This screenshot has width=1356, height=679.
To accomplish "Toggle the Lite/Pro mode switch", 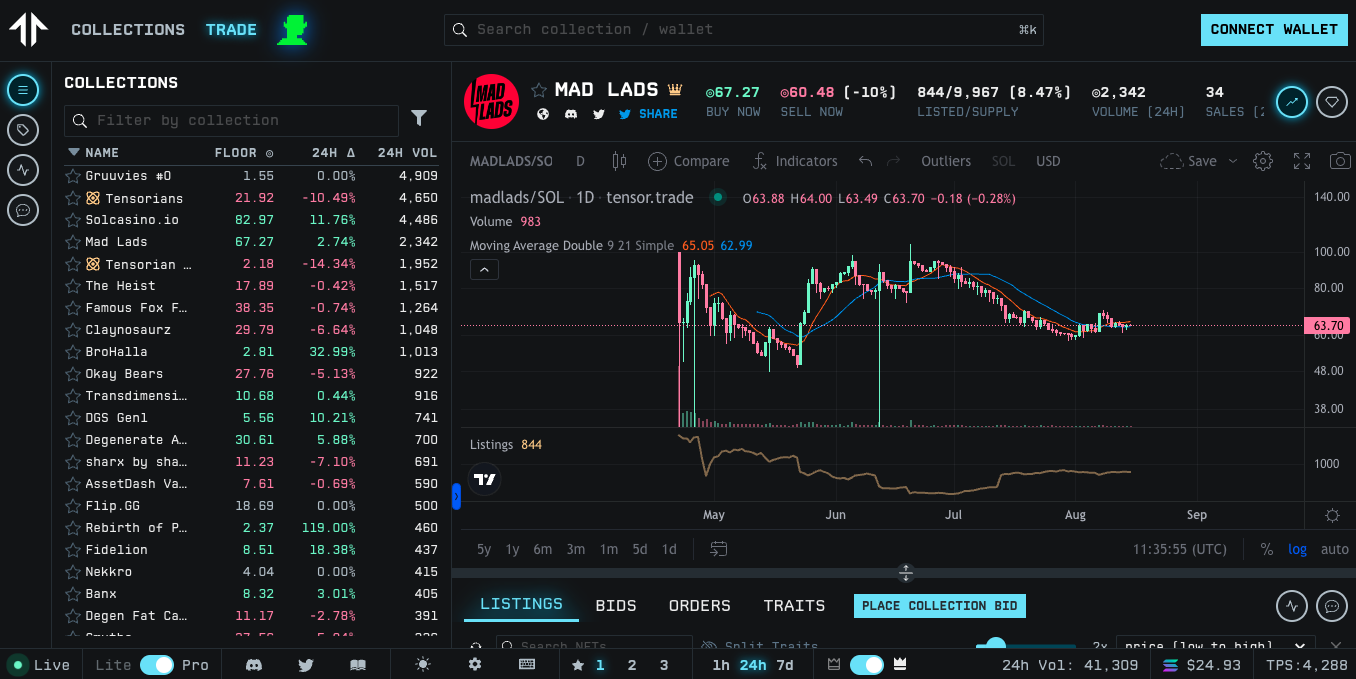I will click(156, 665).
